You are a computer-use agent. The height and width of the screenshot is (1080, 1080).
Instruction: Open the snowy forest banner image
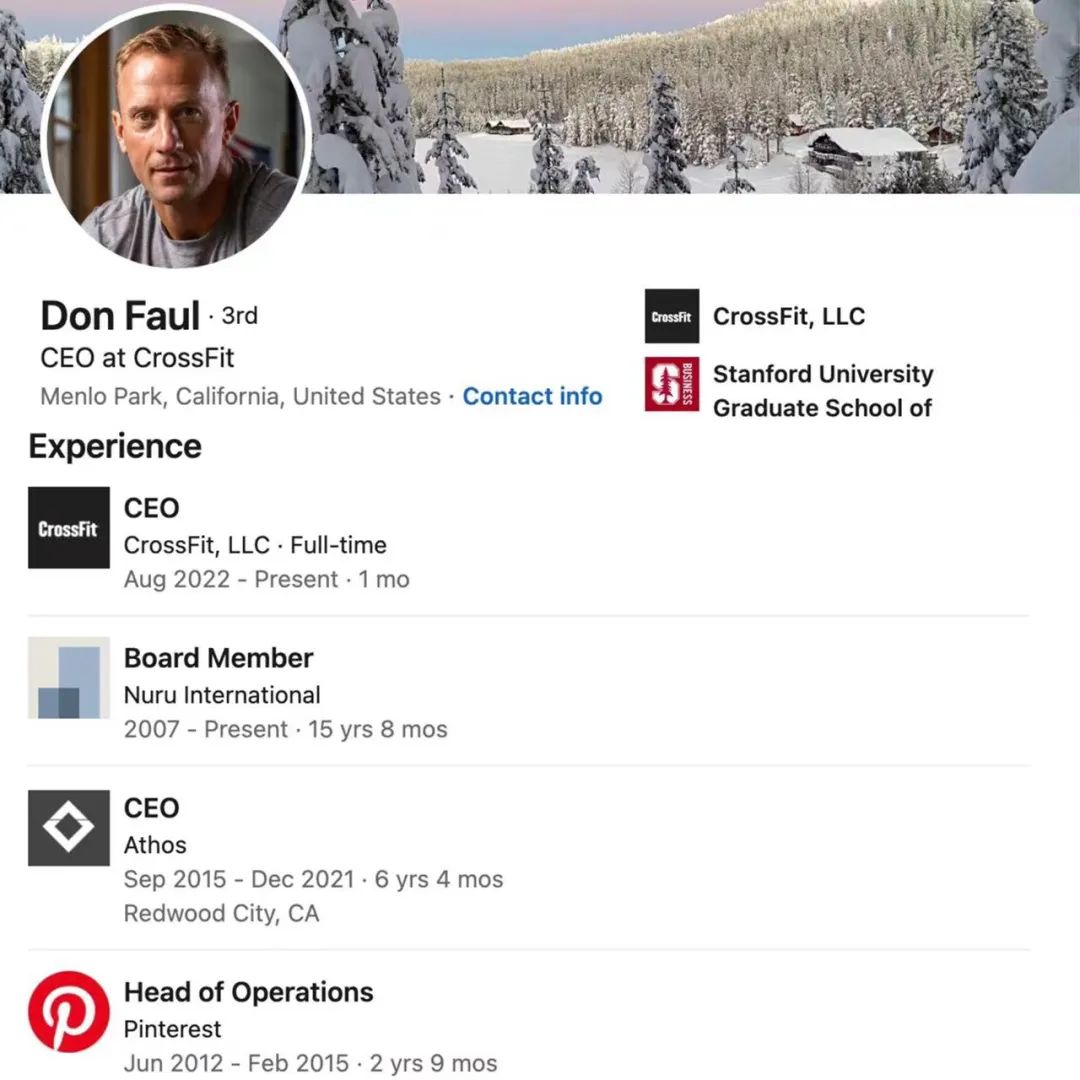[x=689, y=96]
